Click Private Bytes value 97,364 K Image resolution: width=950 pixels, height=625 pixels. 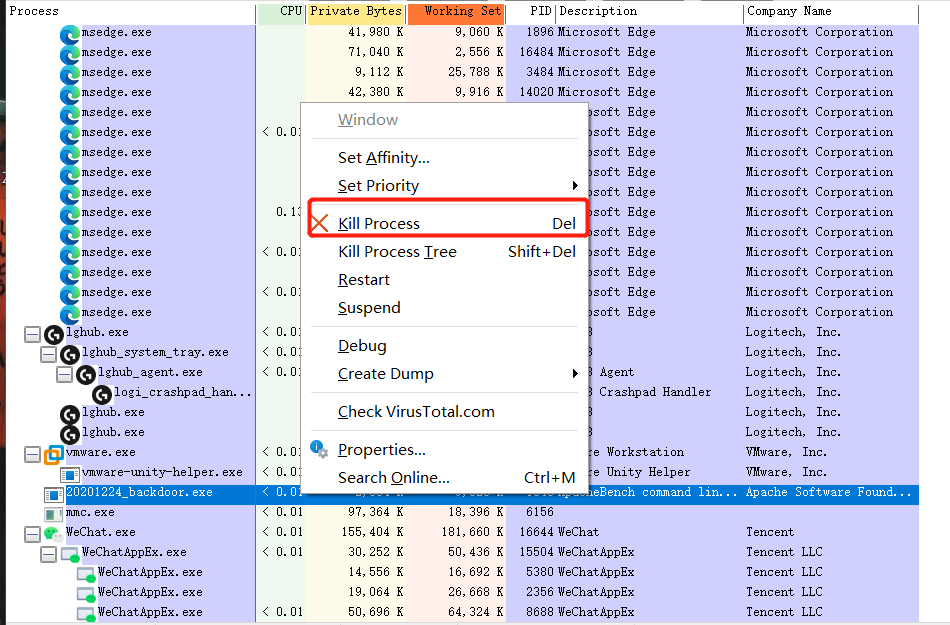tap(376, 512)
